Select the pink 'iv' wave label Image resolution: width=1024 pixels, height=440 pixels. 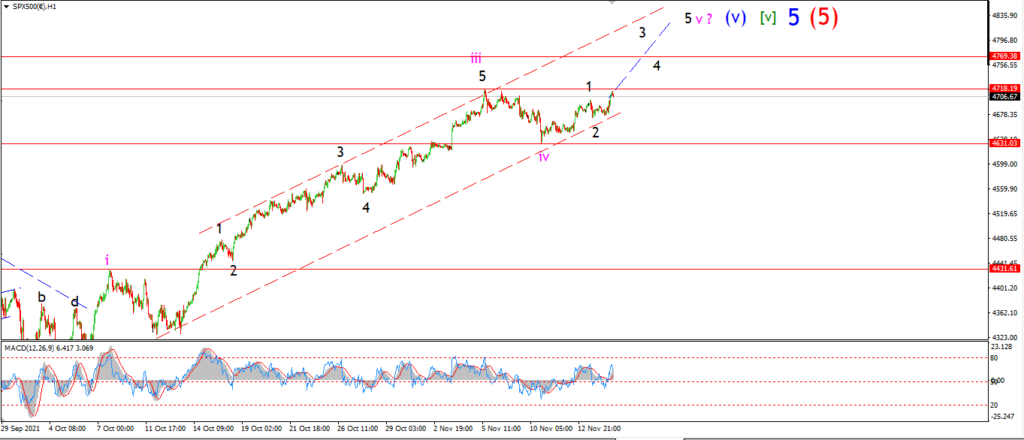[543, 156]
